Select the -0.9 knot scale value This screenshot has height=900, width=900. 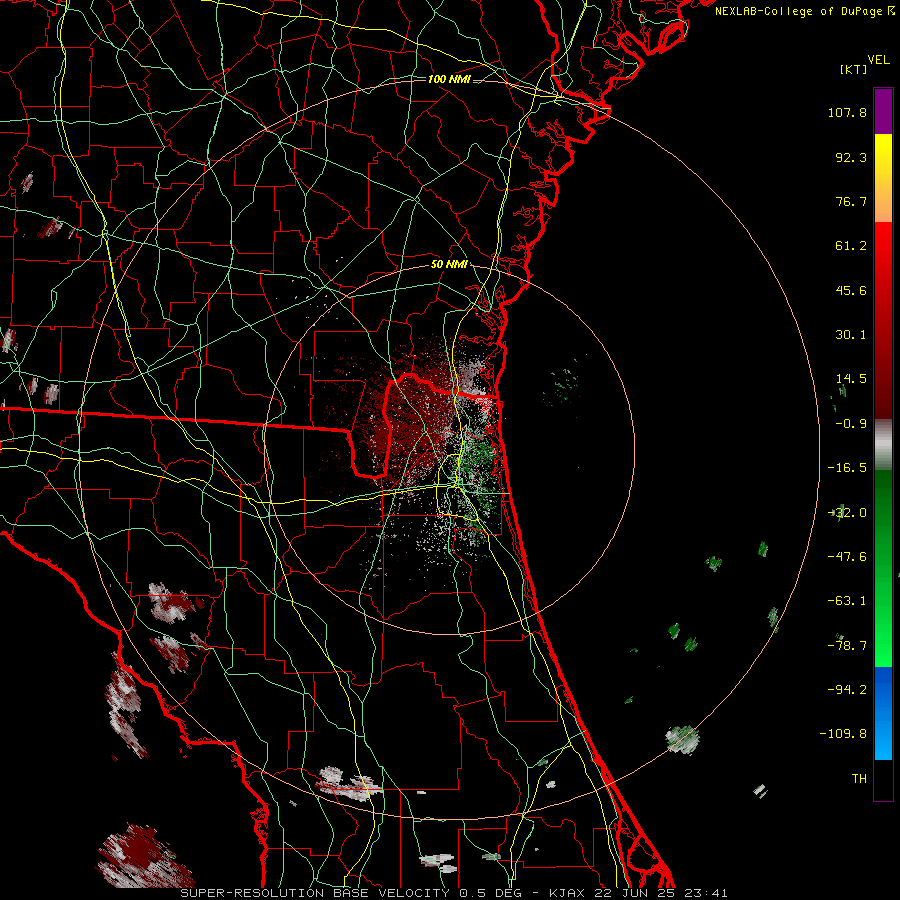851,424
